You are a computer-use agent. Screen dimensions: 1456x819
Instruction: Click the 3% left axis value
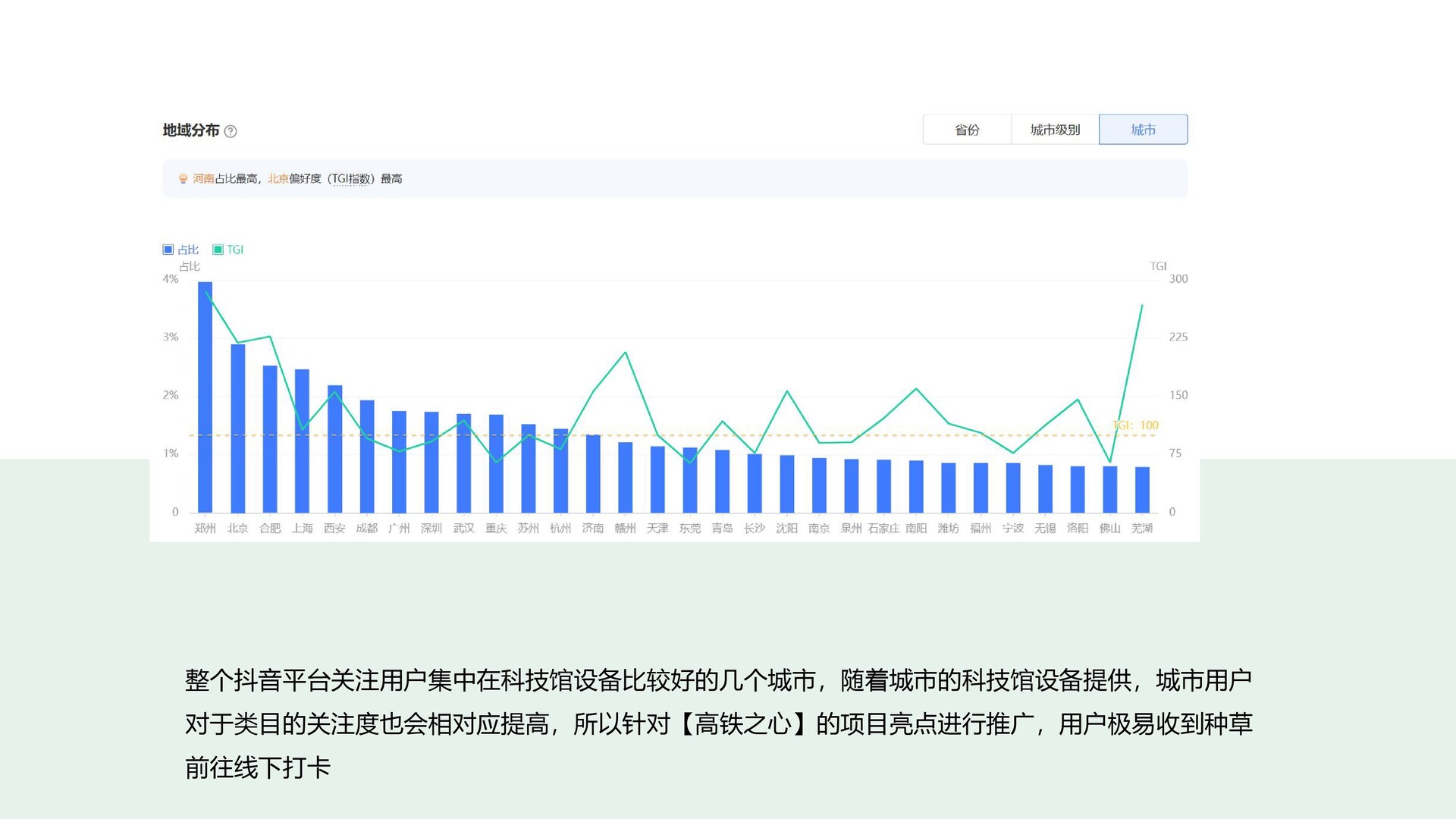(x=171, y=337)
